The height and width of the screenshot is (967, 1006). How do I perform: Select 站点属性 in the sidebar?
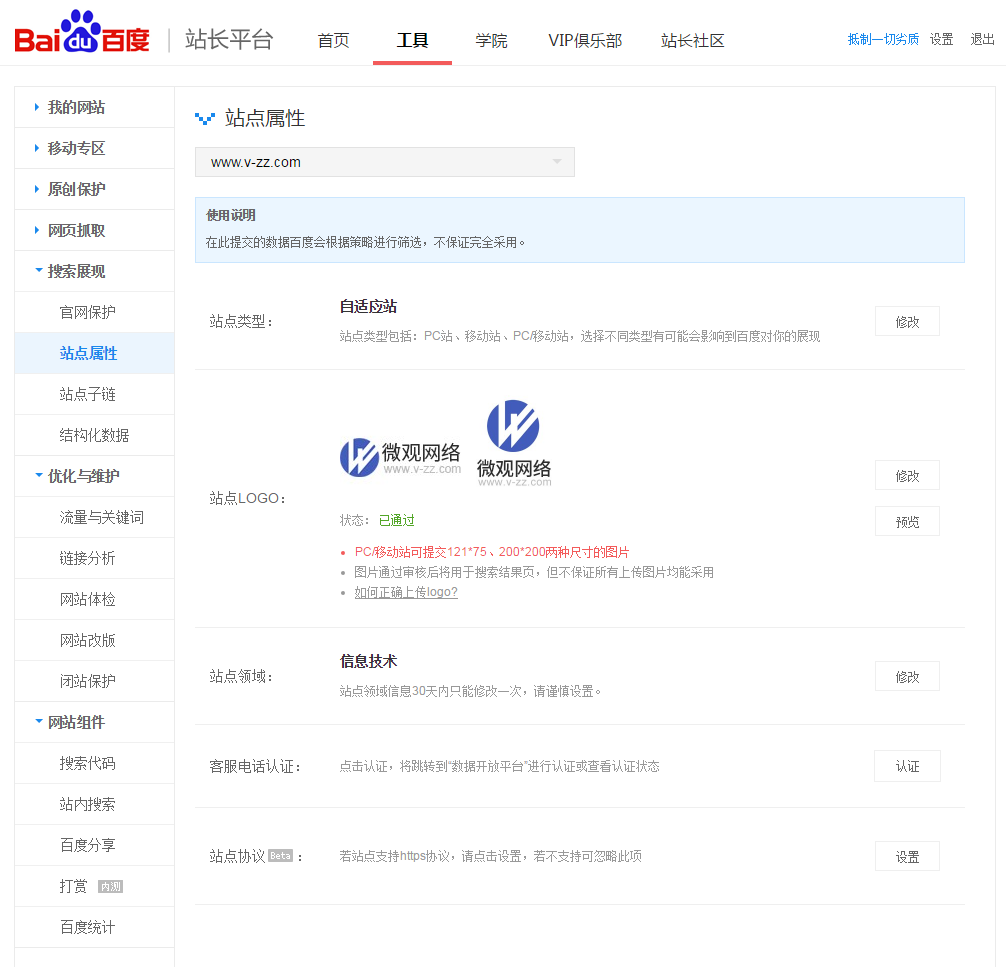(94, 354)
